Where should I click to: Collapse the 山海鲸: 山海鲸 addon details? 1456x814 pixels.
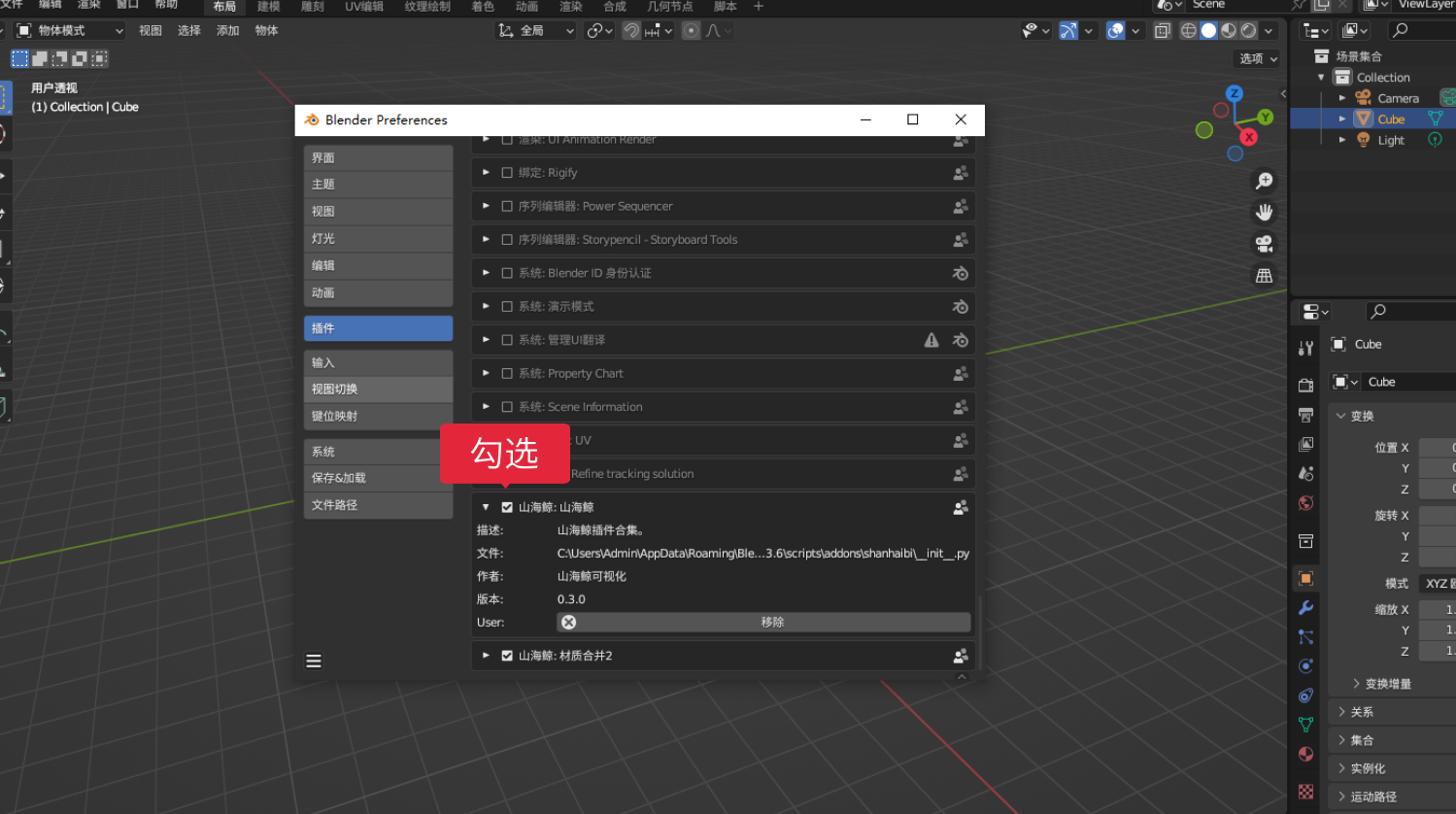tap(486, 507)
